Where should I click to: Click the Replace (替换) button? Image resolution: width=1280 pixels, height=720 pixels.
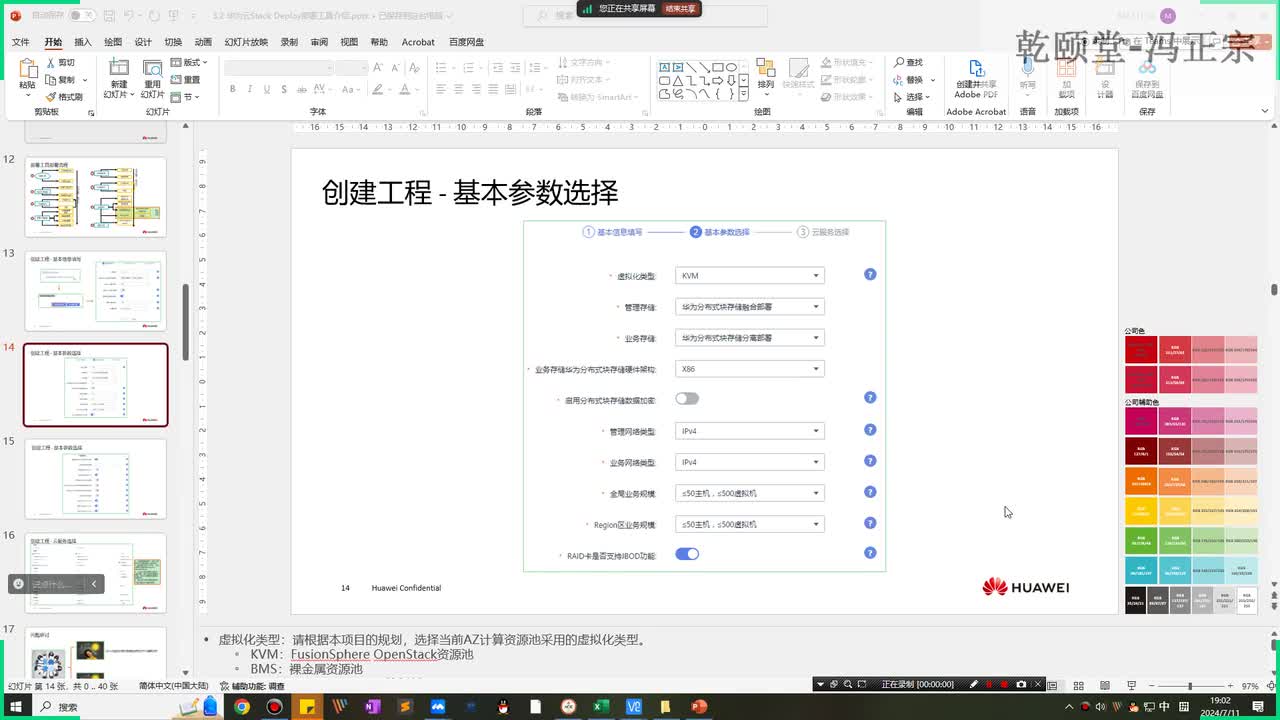pos(909,80)
